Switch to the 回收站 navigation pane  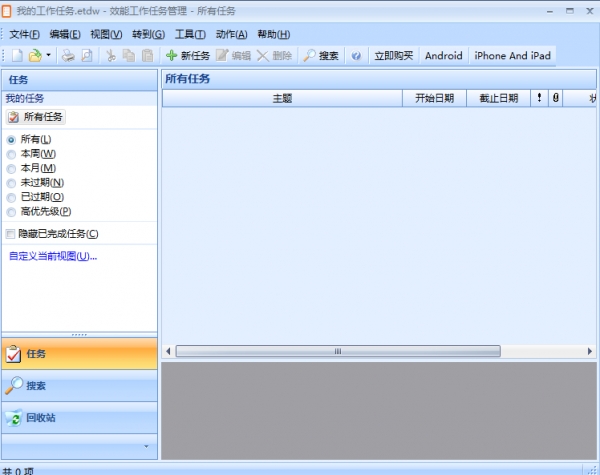point(80,418)
